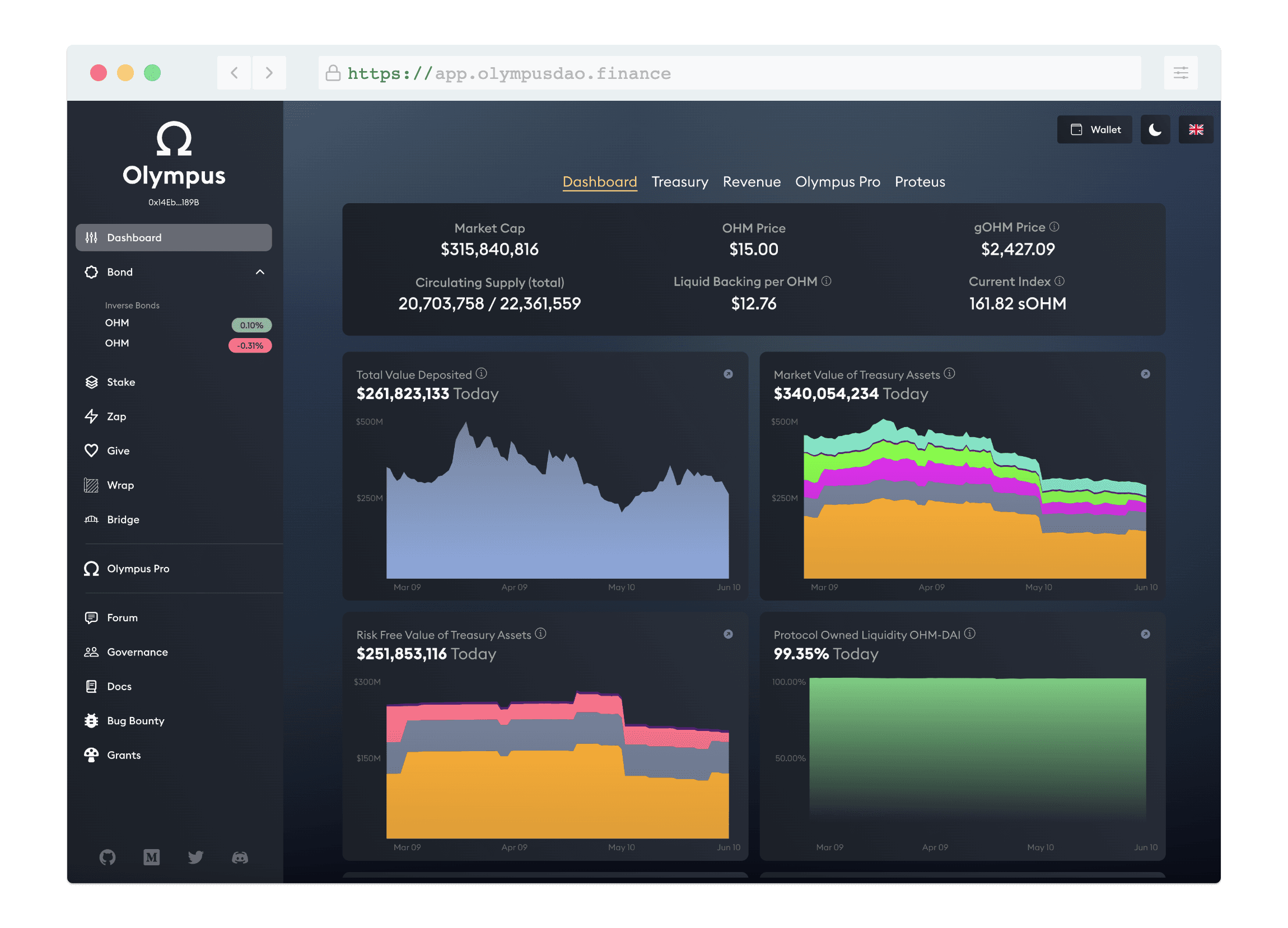
Task: Click the Liquid Backing value $12.76
Action: click(x=754, y=304)
